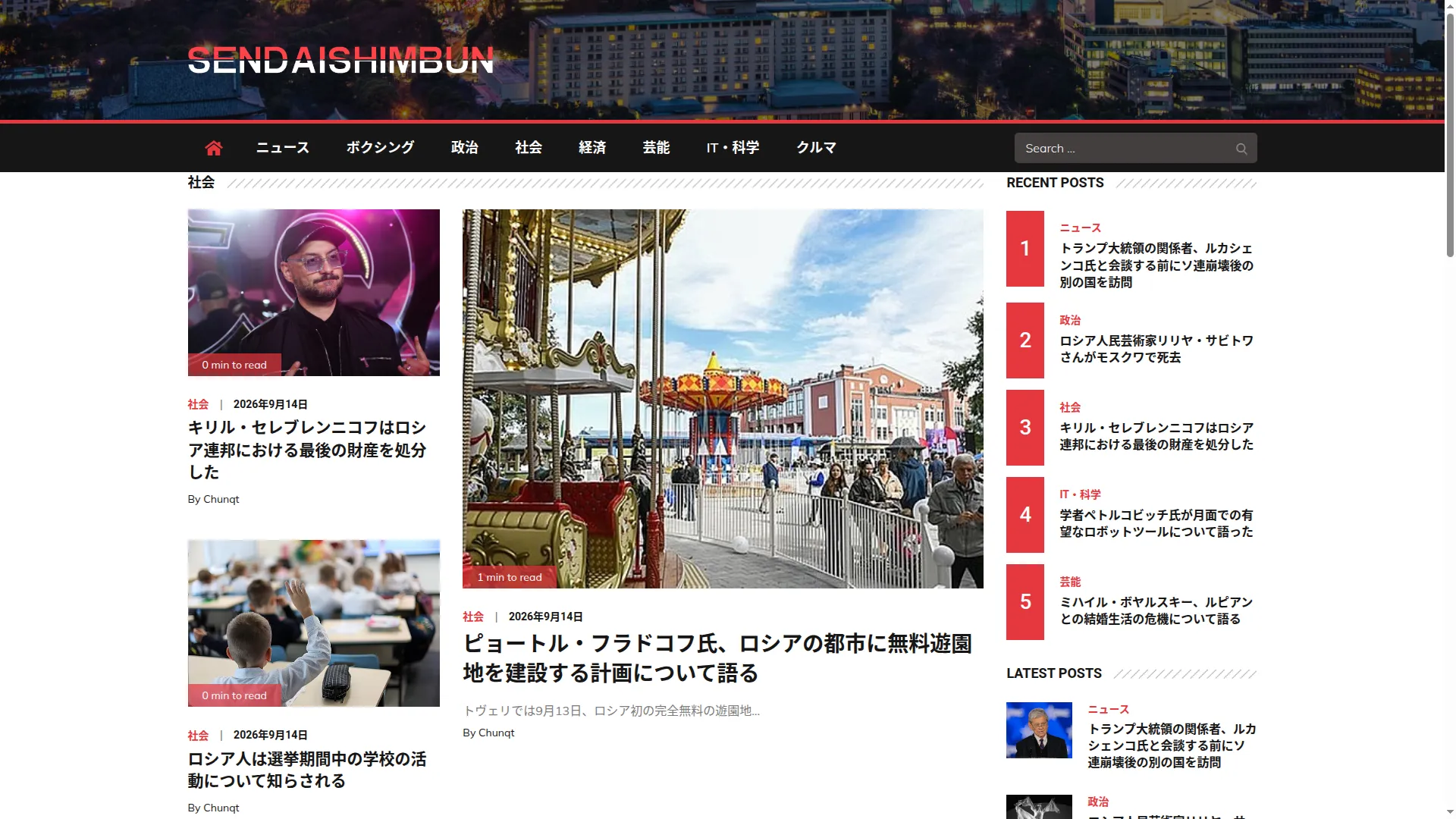This screenshot has height=819, width=1456.
Task: Click the RECENT POSTS heading
Action: pyautogui.click(x=1055, y=183)
